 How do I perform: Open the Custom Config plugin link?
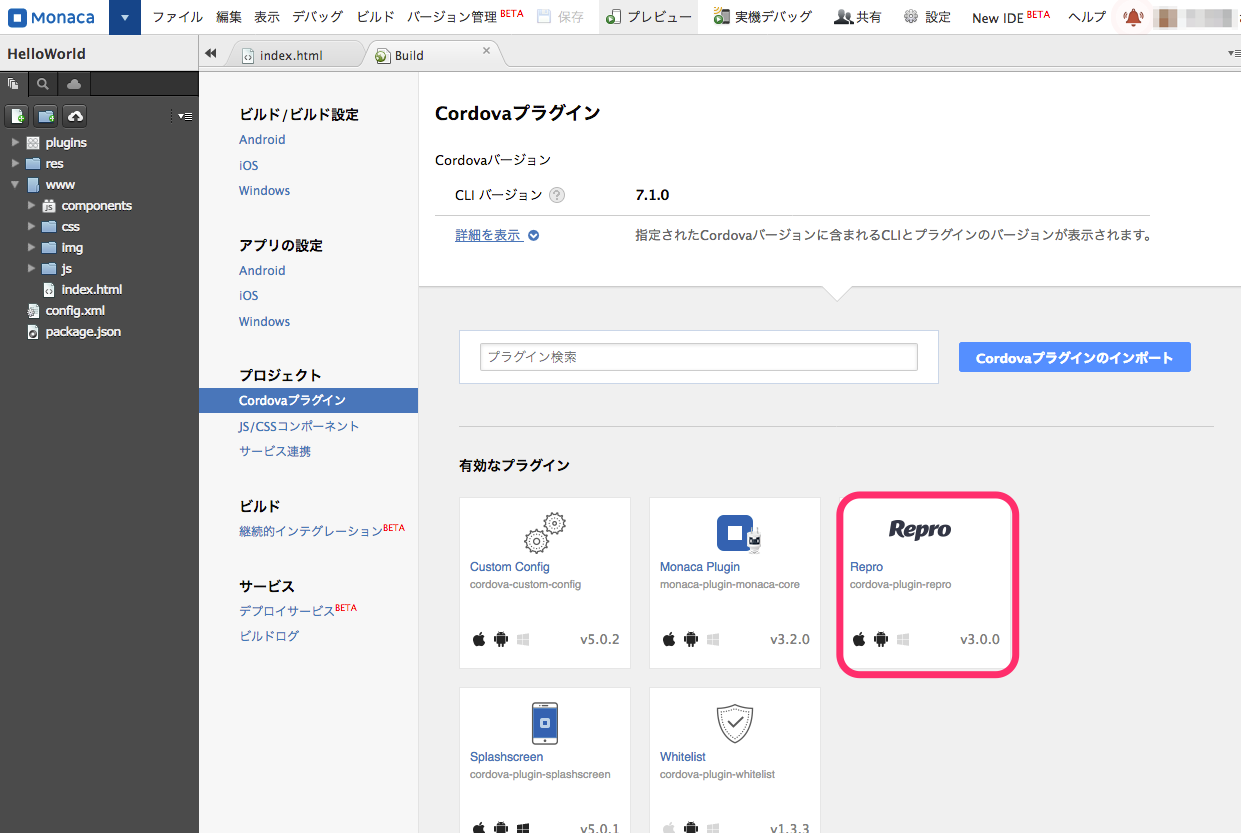[510, 567]
